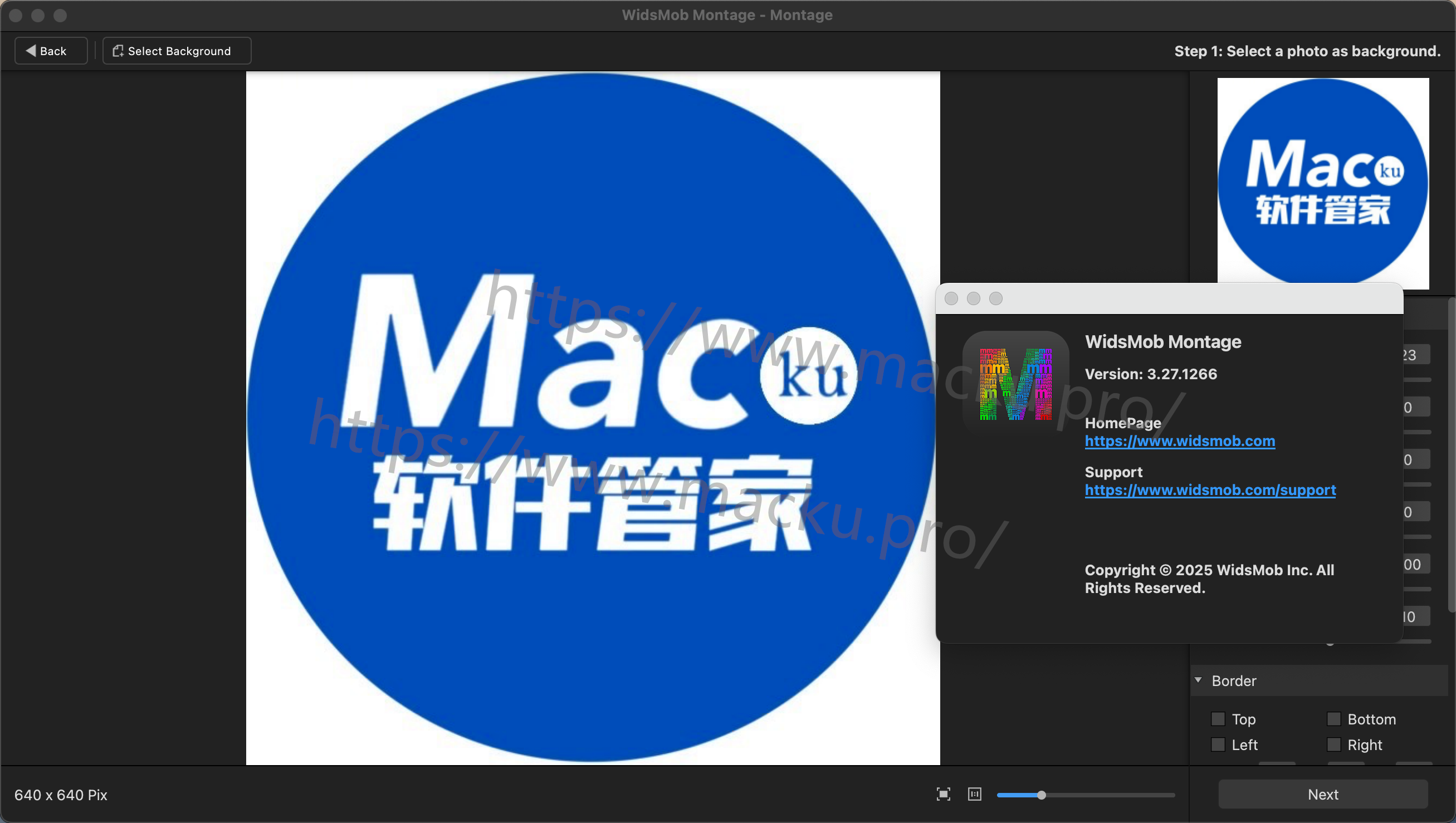This screenshot has width=1456, height=823.
Task: Click the WidsMob Montage app icon in About dialog
Action: click(1015, 384)
